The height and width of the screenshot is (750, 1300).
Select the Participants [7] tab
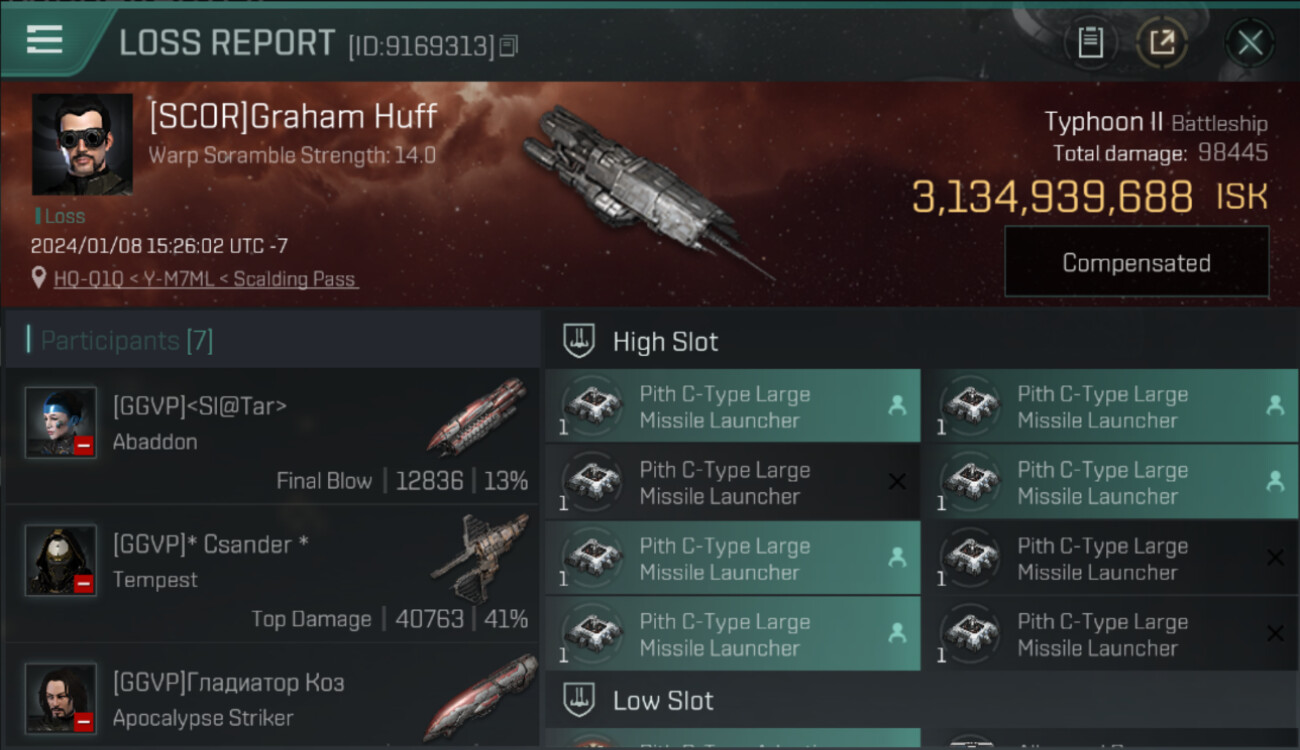coord(127,340)
